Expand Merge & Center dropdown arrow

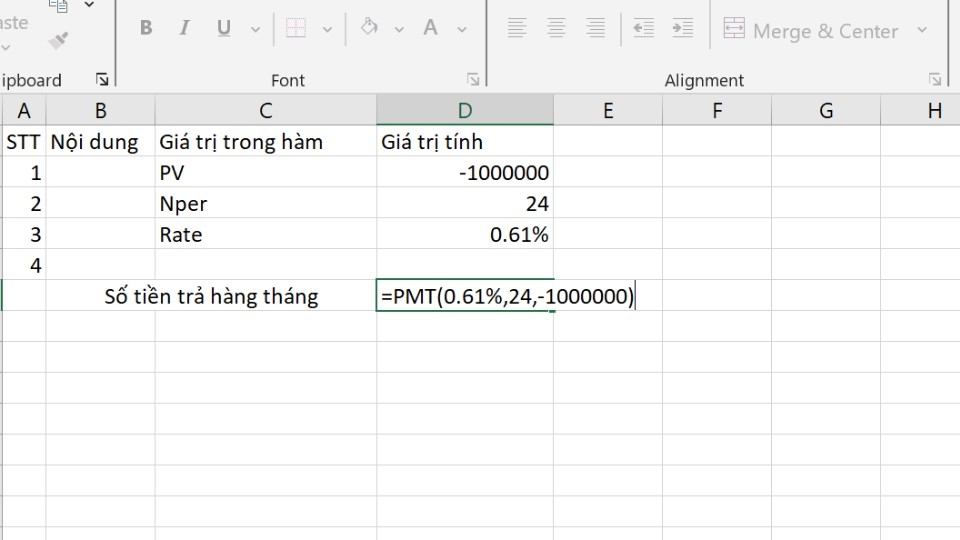(x=922, y=29)
